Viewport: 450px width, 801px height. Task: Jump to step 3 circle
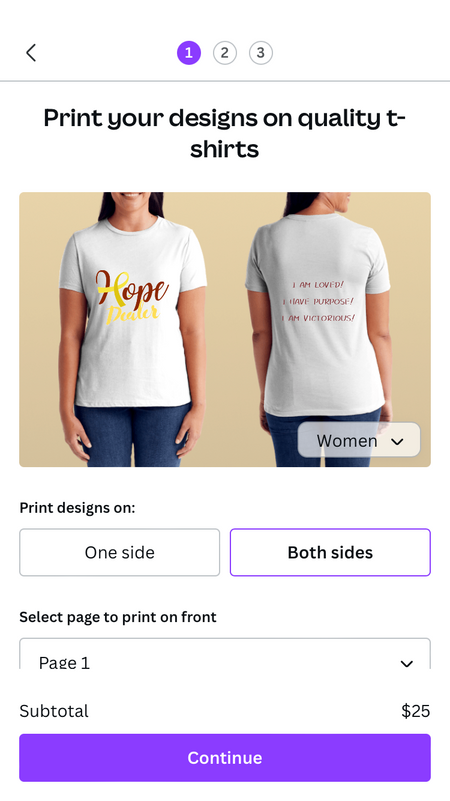click(x=261, y=53)
